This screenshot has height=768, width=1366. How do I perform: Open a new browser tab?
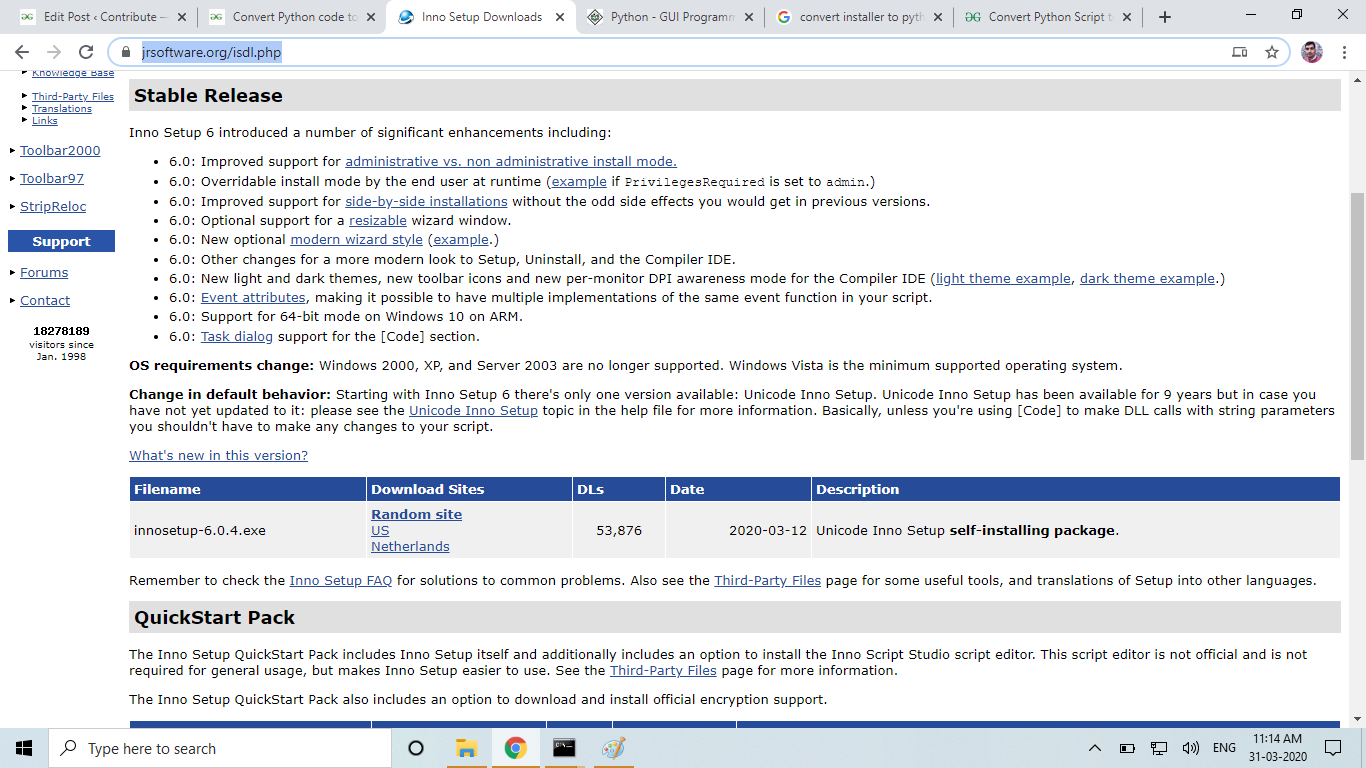point(1164,17)
